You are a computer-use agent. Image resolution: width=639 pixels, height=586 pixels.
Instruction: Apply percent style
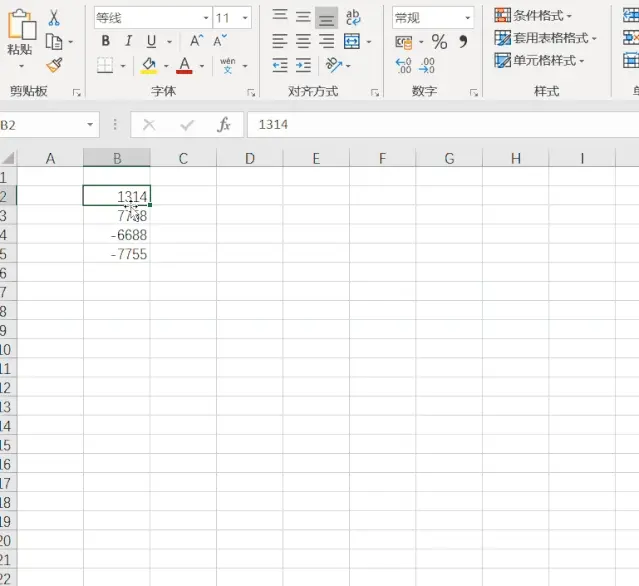tap(439, 42)
